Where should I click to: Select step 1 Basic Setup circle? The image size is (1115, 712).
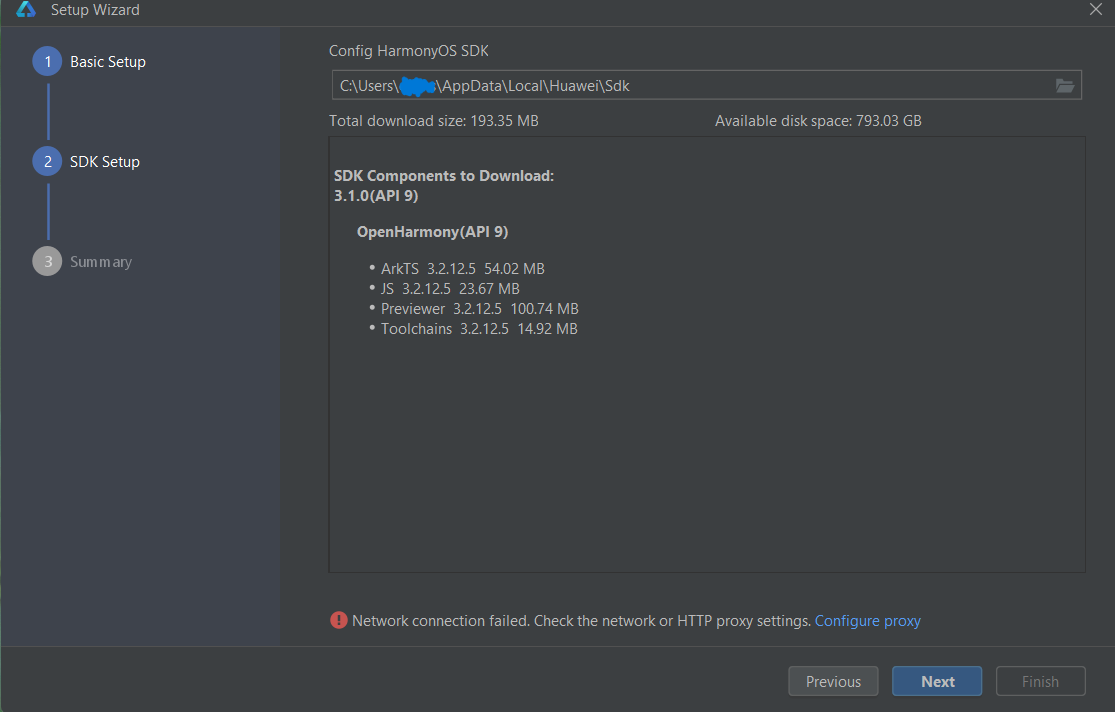click(48, 62)
